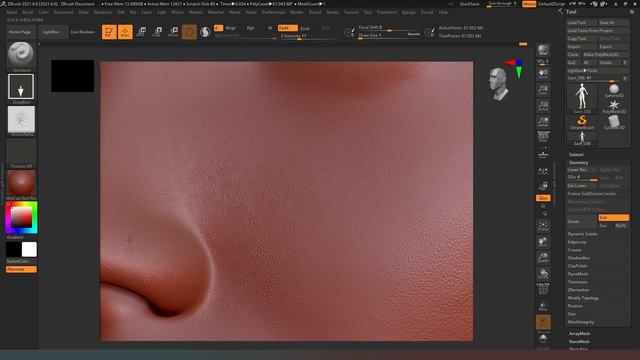Select the PolyMesh3D star tool thumbnail
This screenshot has width=640, height=360.
pos(613,106)
